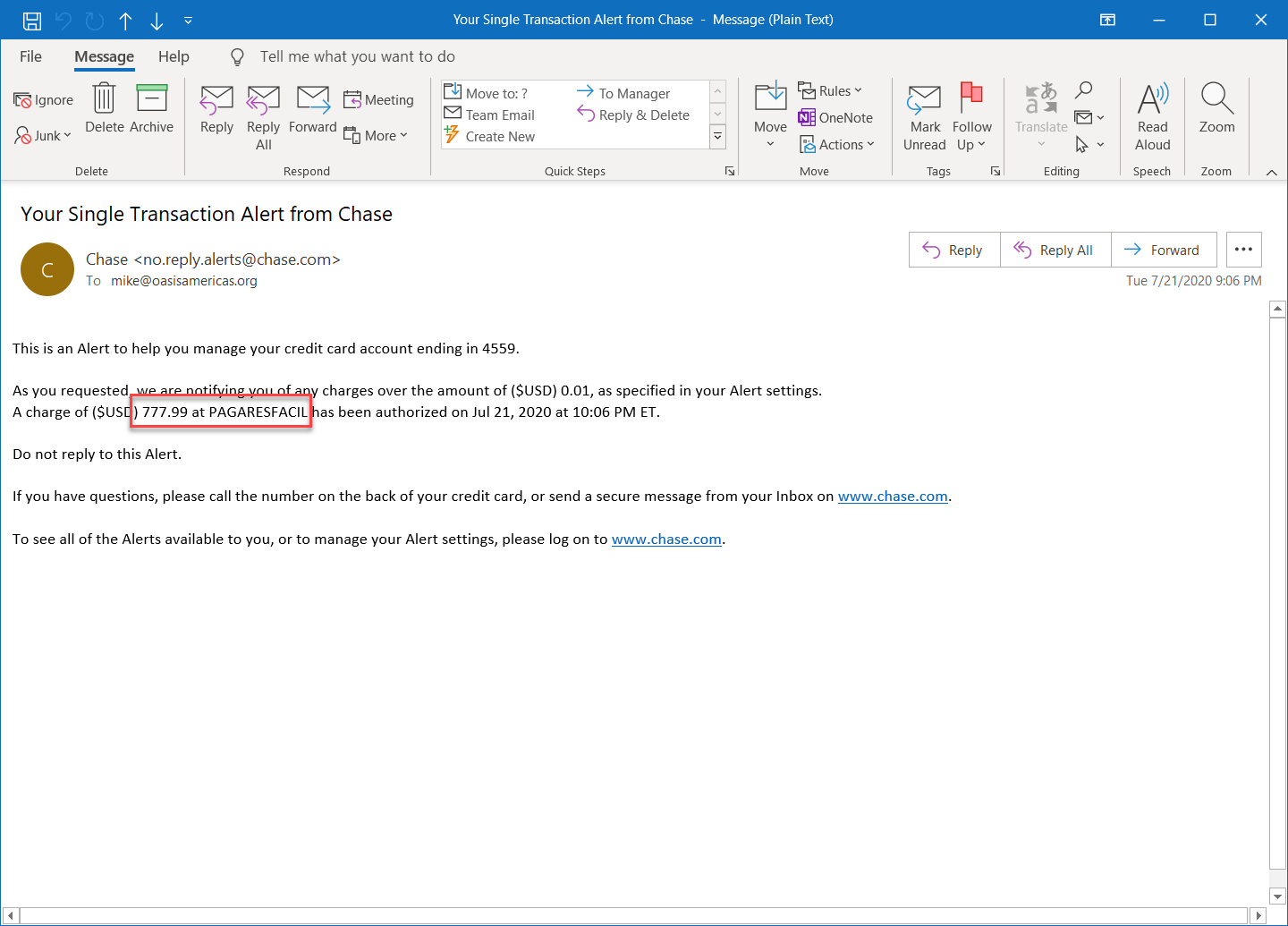Viewport: 1288px width, 926px height.
Task: Start Read Aloud
Action: (x=1153, y=117)
